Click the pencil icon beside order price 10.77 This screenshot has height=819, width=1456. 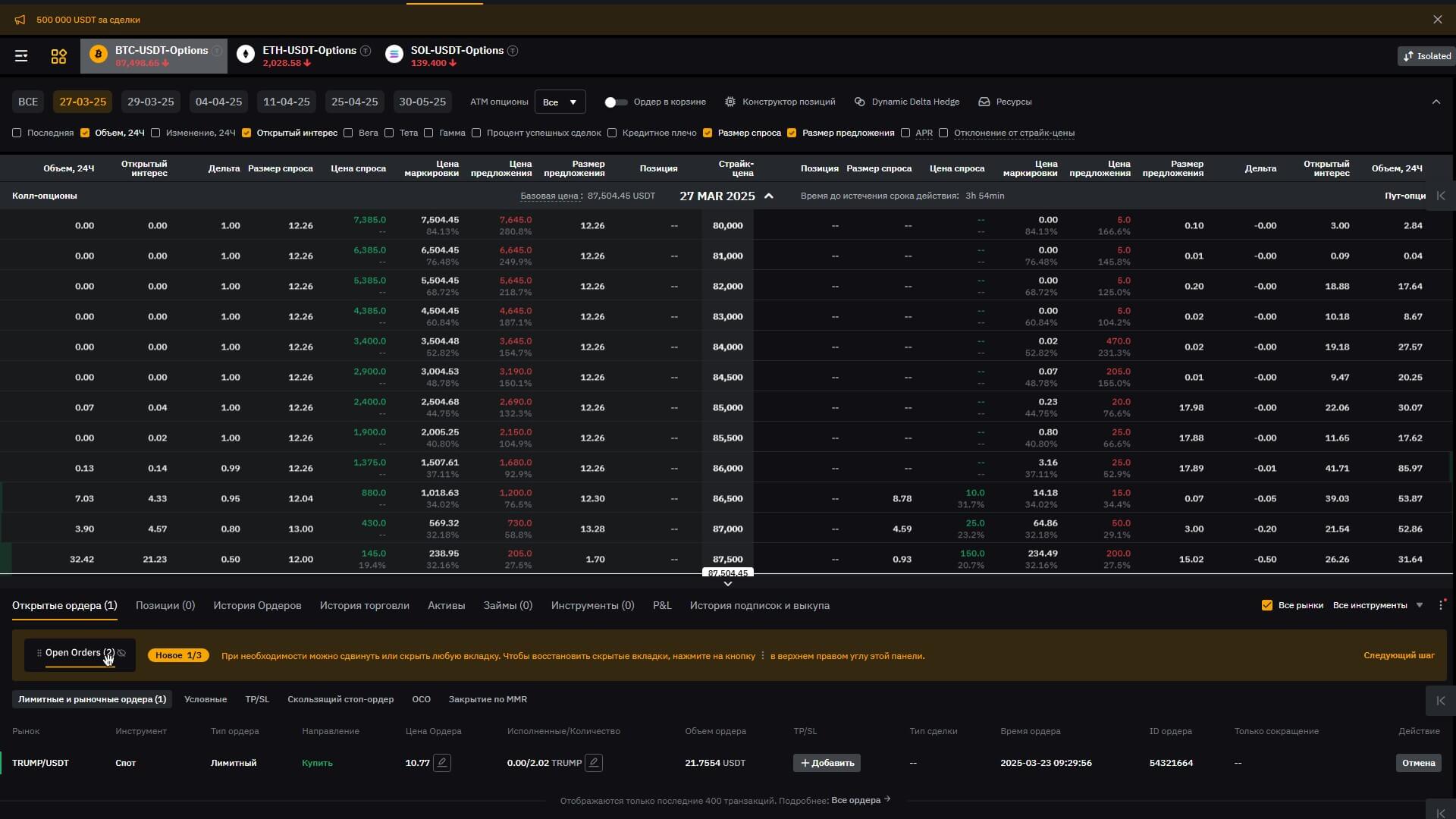click(x=442, y=763)
